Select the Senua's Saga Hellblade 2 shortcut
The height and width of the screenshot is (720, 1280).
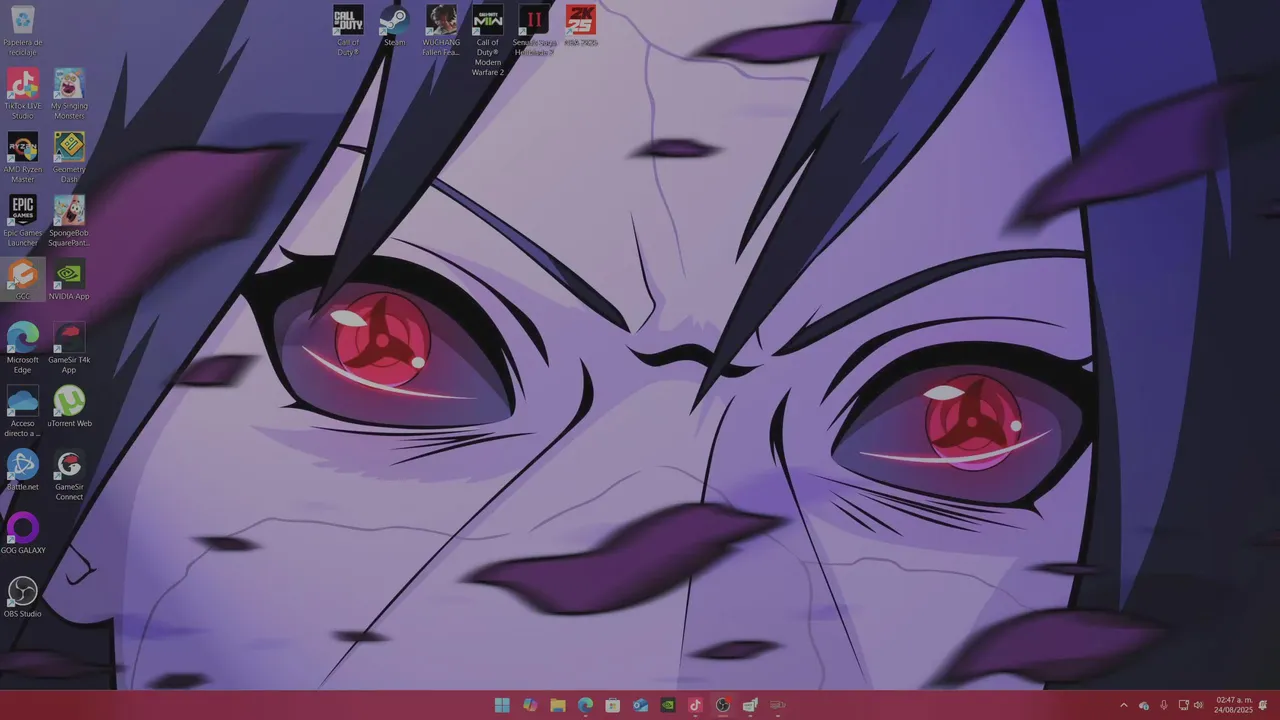(534, 30)
